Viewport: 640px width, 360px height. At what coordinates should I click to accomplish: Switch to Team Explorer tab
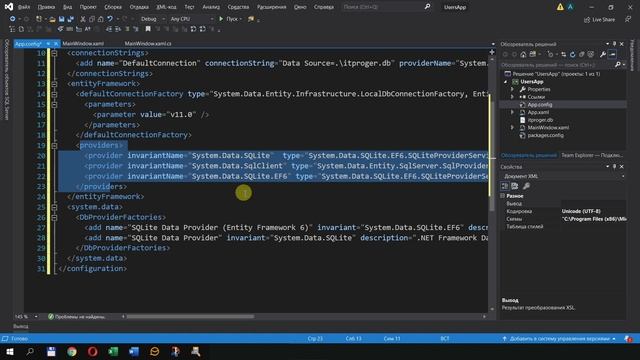[x=591, y=155]
